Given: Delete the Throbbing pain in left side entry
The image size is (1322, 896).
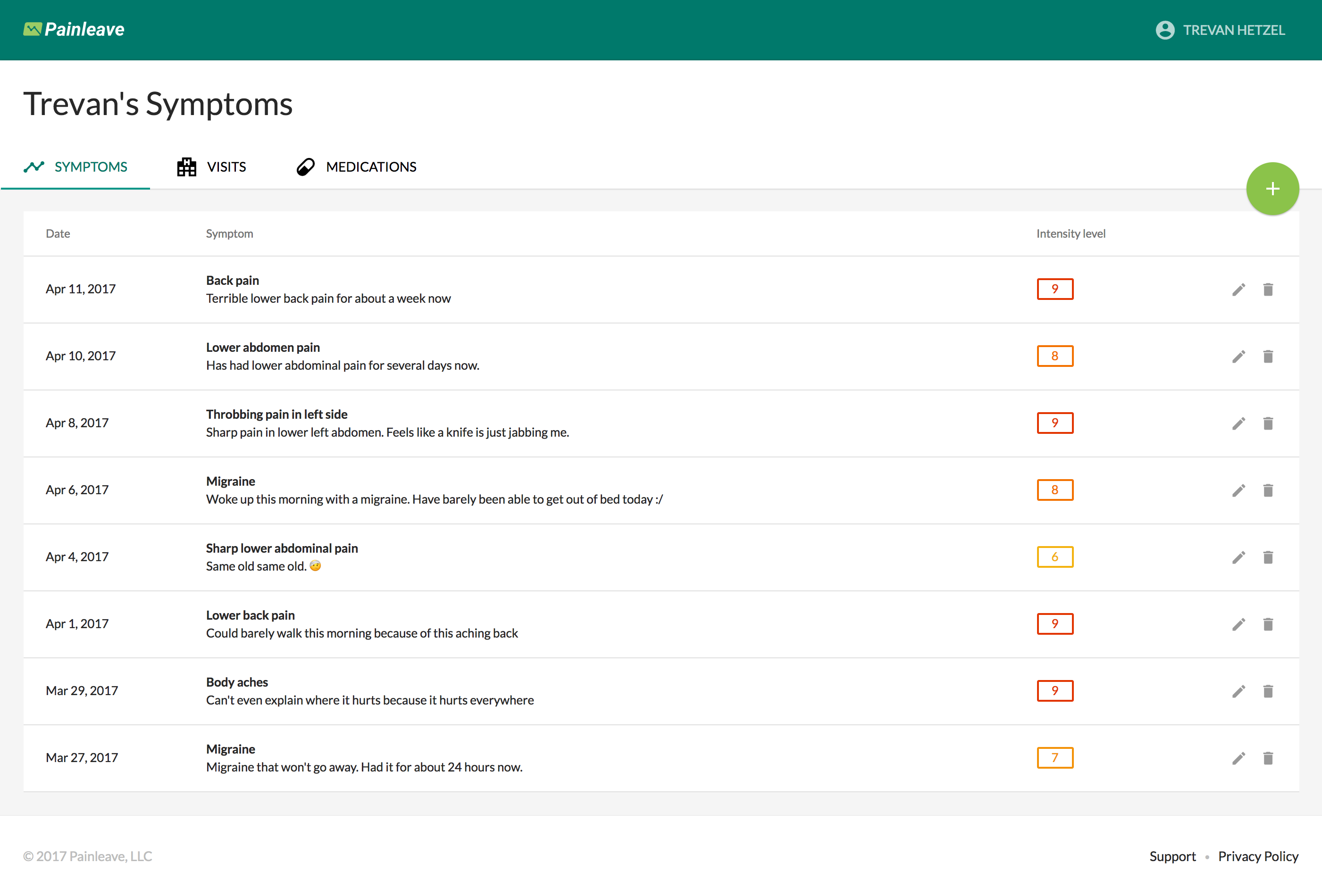Looking at the screenshot, I should (x=1268, y=423).
